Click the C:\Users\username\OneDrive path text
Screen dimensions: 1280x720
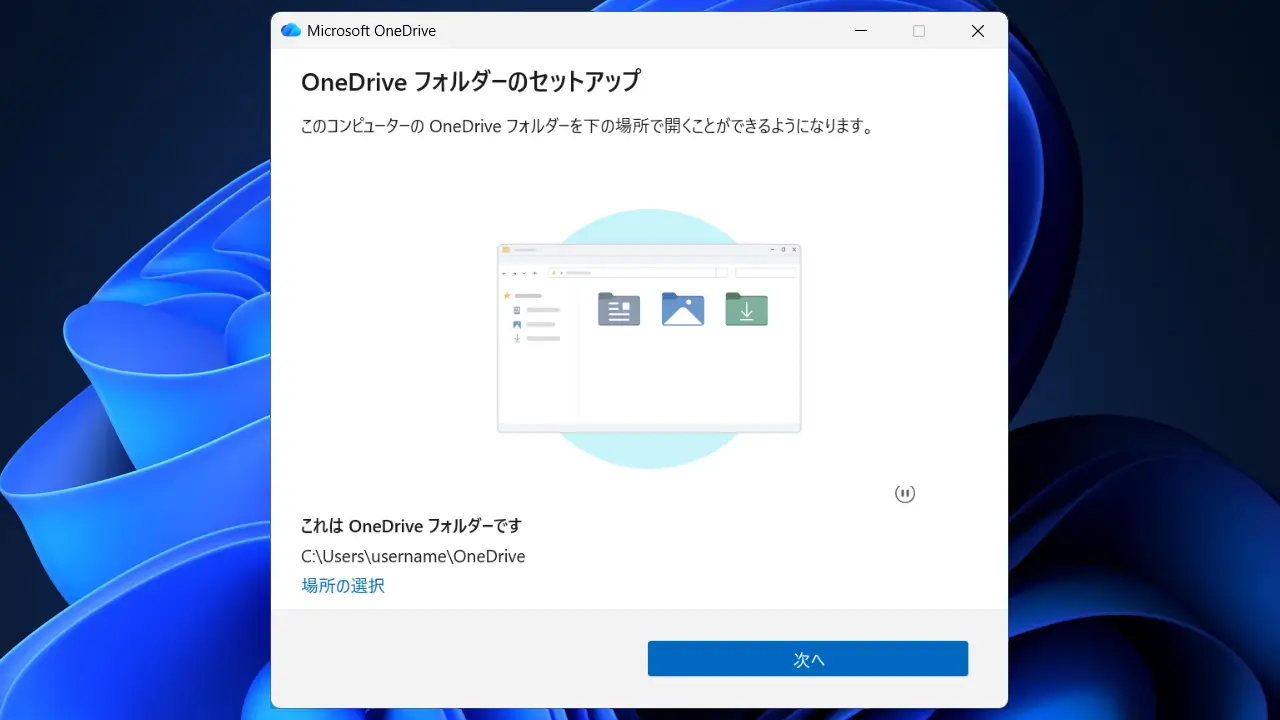tap(413, 556)
